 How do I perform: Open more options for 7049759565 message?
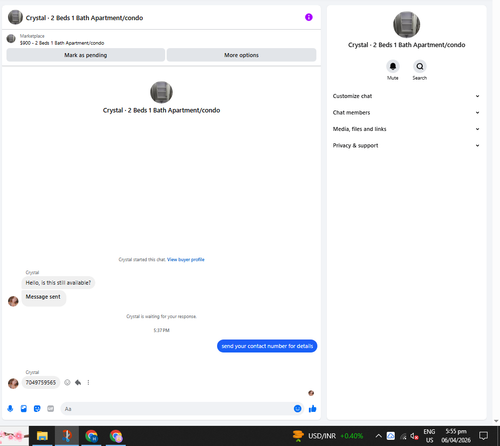pos(88,382)
